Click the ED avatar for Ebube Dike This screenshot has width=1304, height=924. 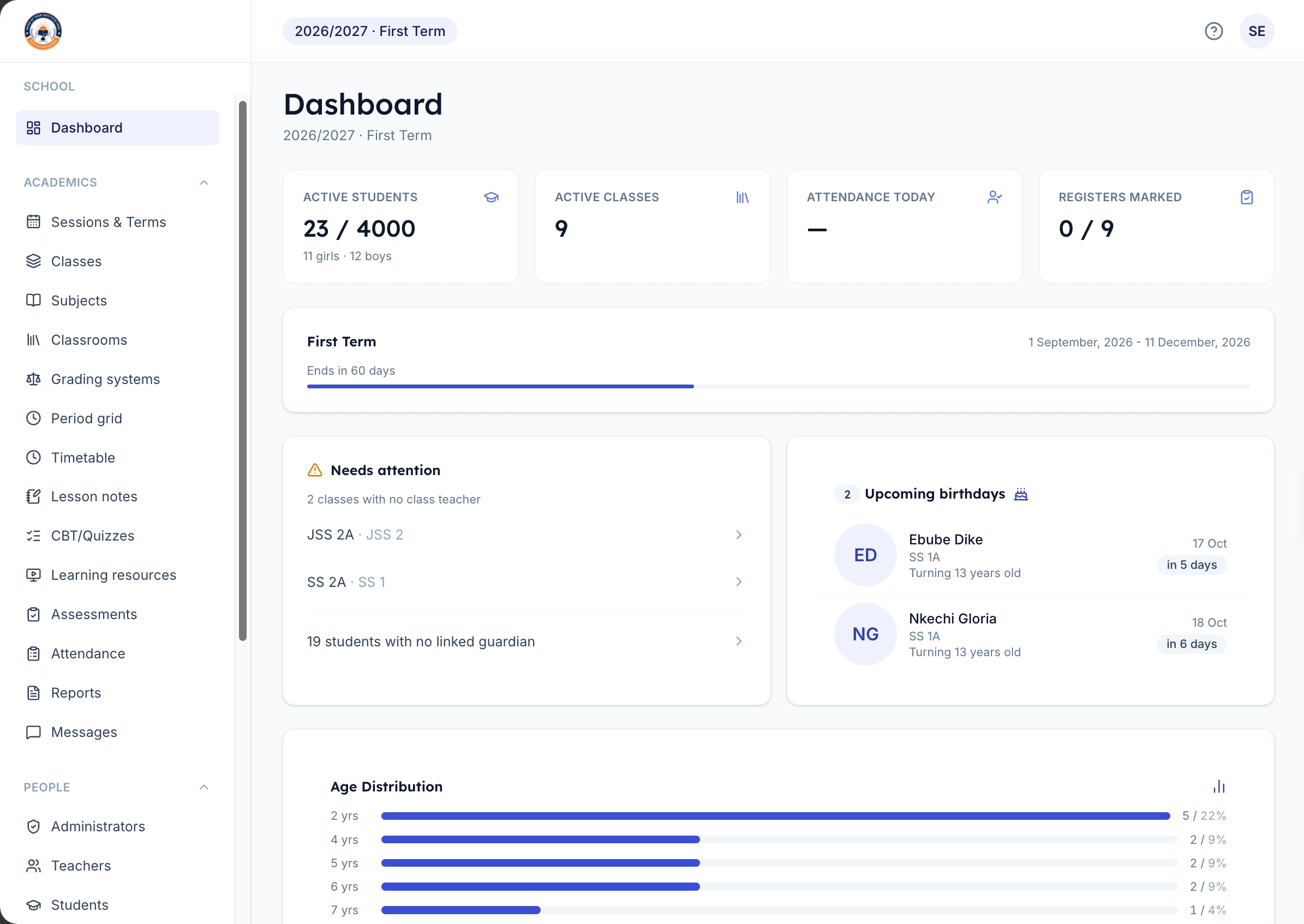[865, 555]
